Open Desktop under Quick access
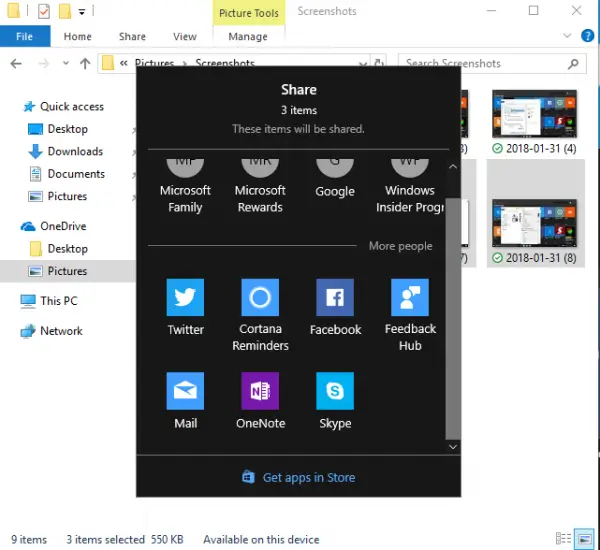 58,129
